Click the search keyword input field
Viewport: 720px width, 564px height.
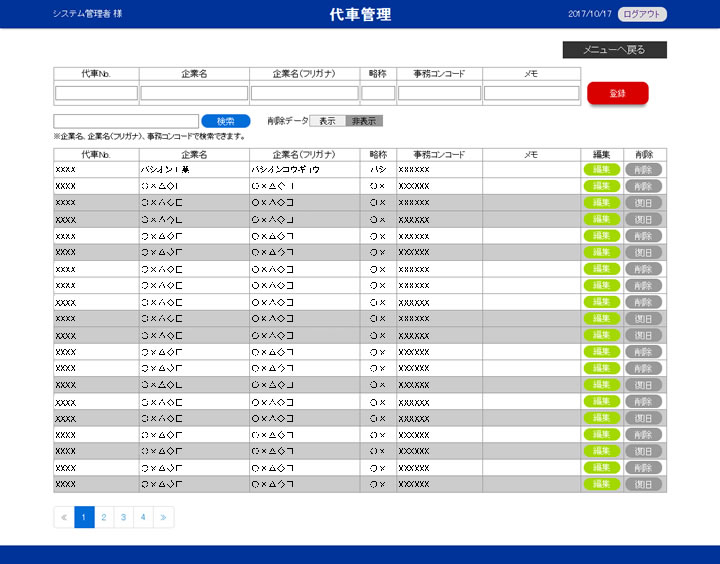click(126, 121)
